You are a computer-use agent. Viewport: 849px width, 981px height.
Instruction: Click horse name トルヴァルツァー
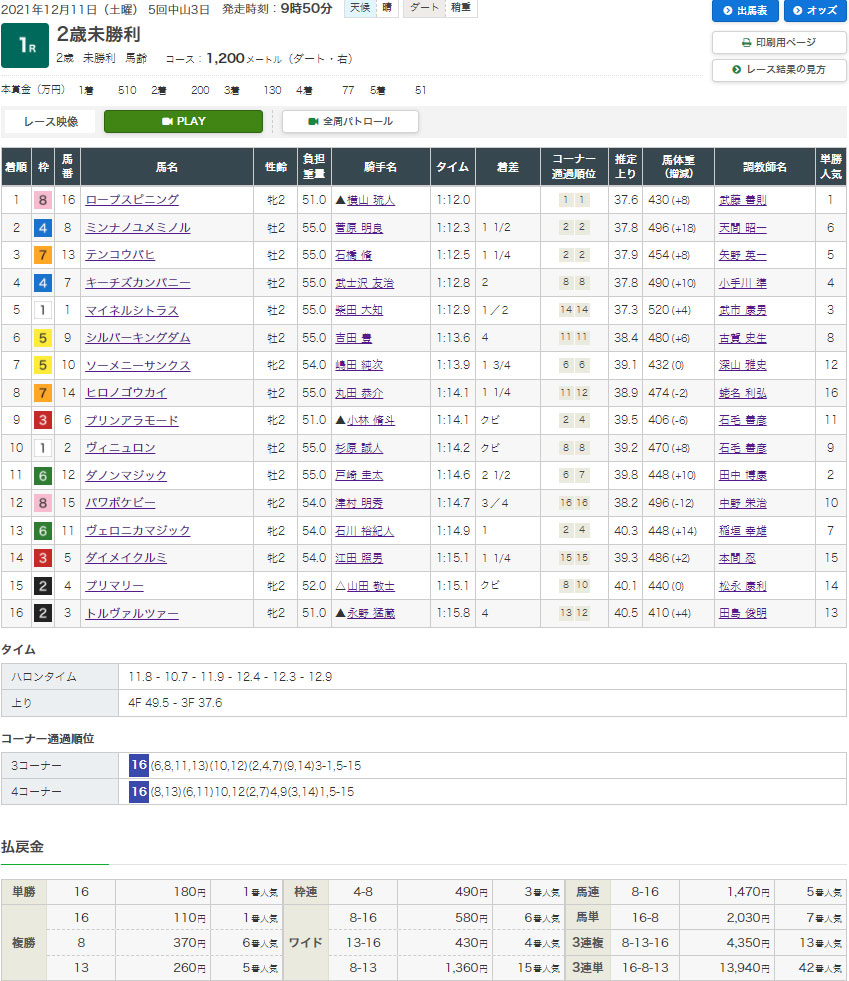(x=132, y=613)
